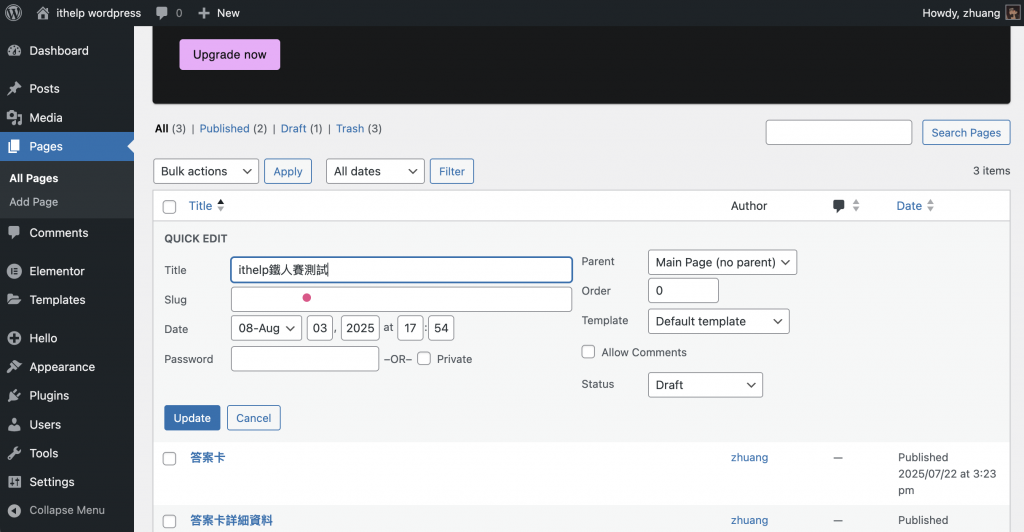Check the Allow Comments checkbox

588,352
